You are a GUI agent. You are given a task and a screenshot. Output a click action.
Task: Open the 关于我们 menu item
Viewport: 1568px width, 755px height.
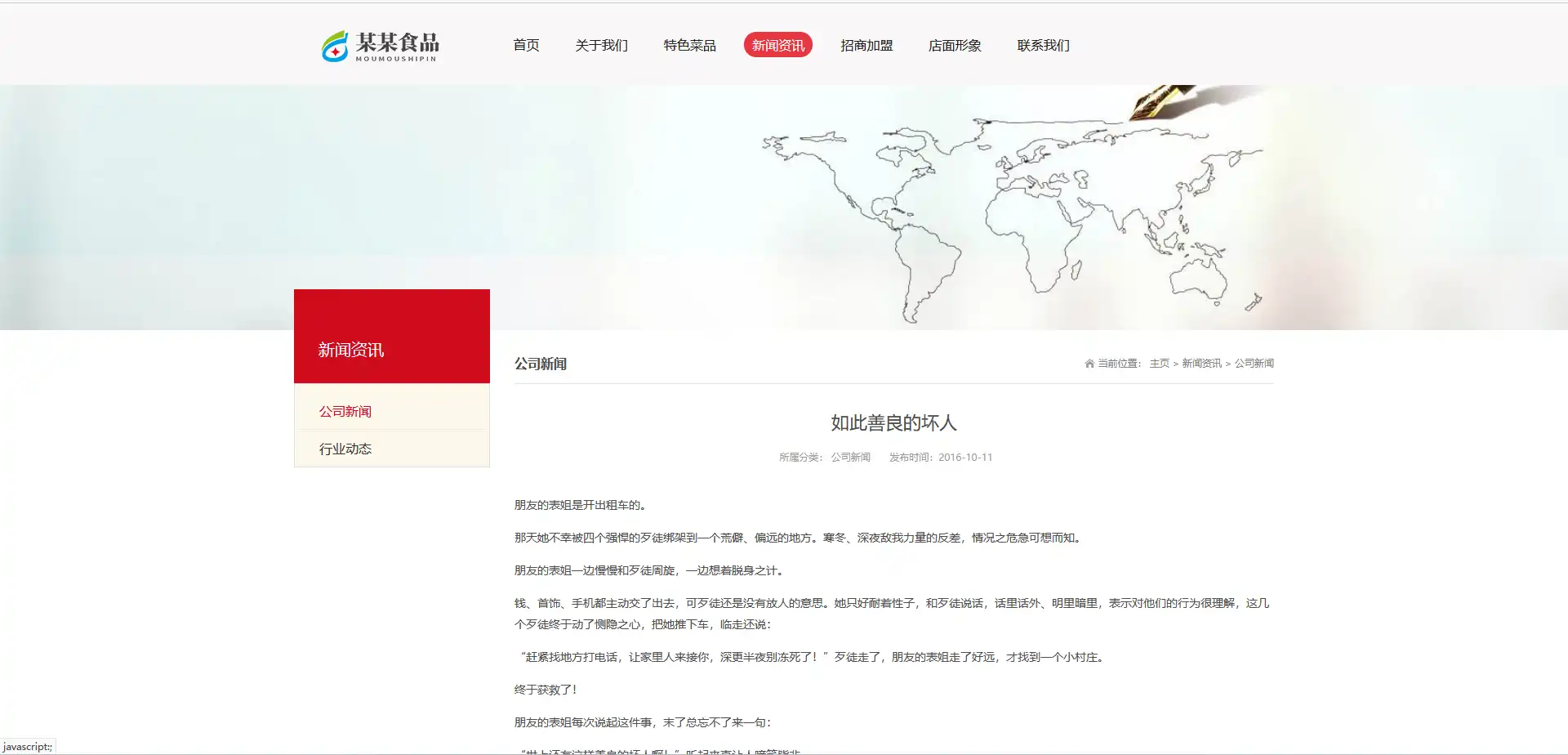(601, 45)
